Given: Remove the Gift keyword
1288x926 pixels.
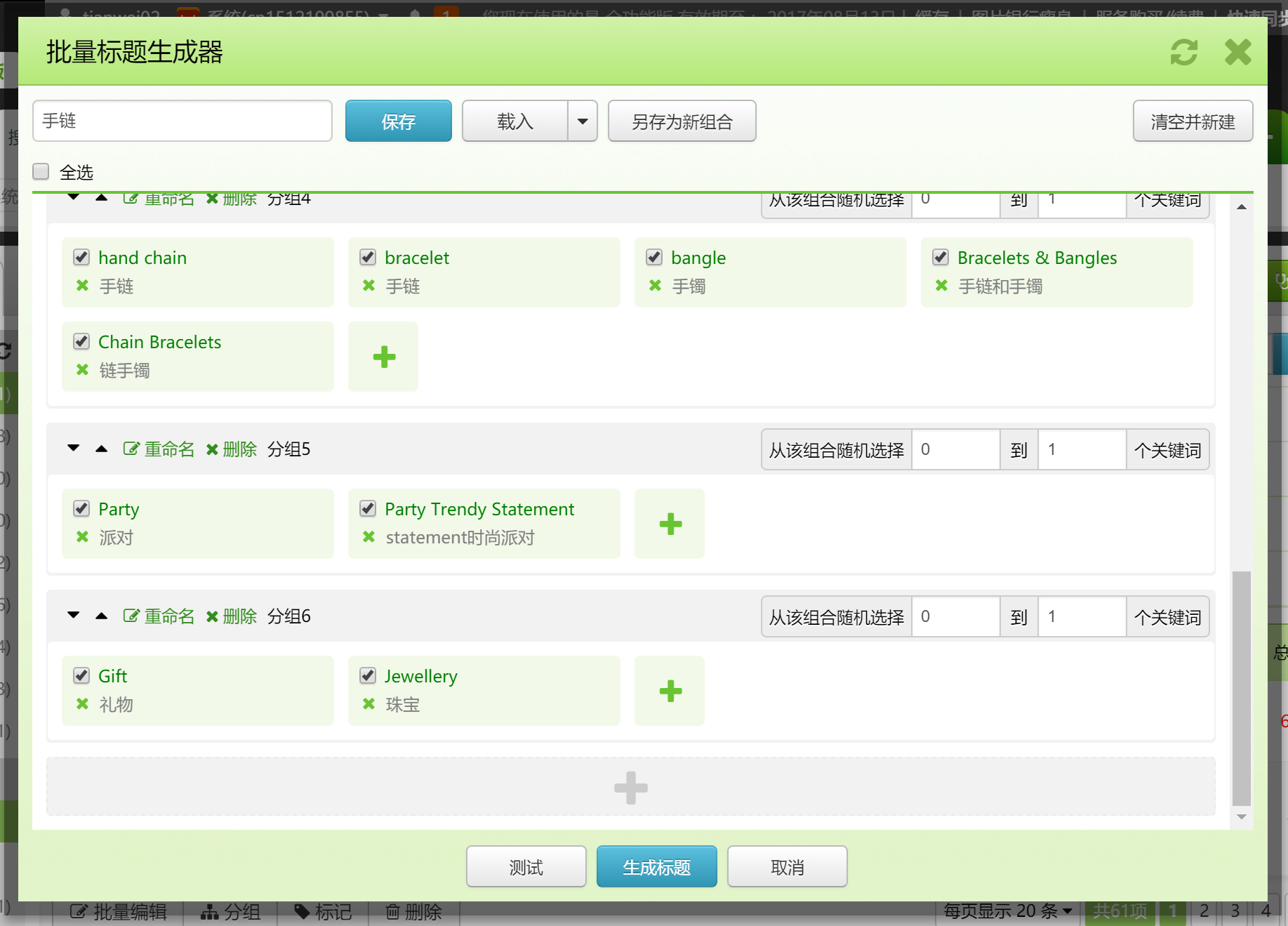Looking at the screenshot, I should point(82,704).
